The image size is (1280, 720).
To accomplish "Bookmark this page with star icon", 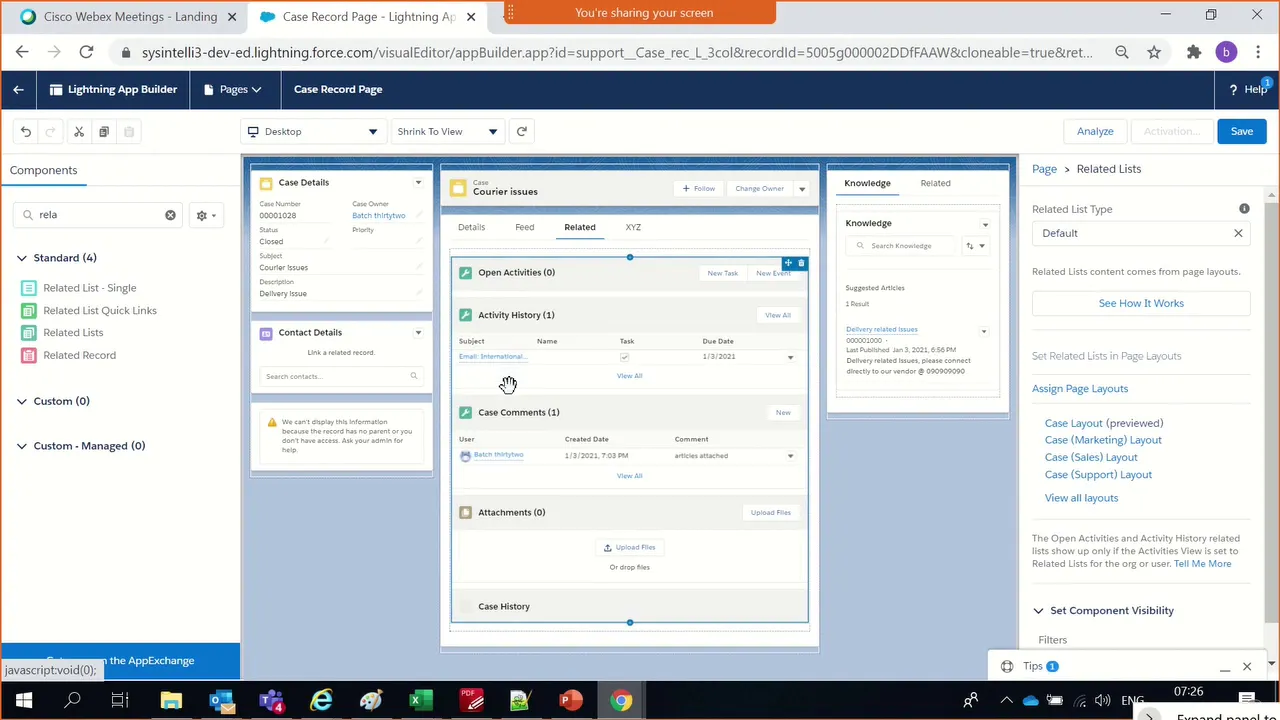I will click(1154, 52).
